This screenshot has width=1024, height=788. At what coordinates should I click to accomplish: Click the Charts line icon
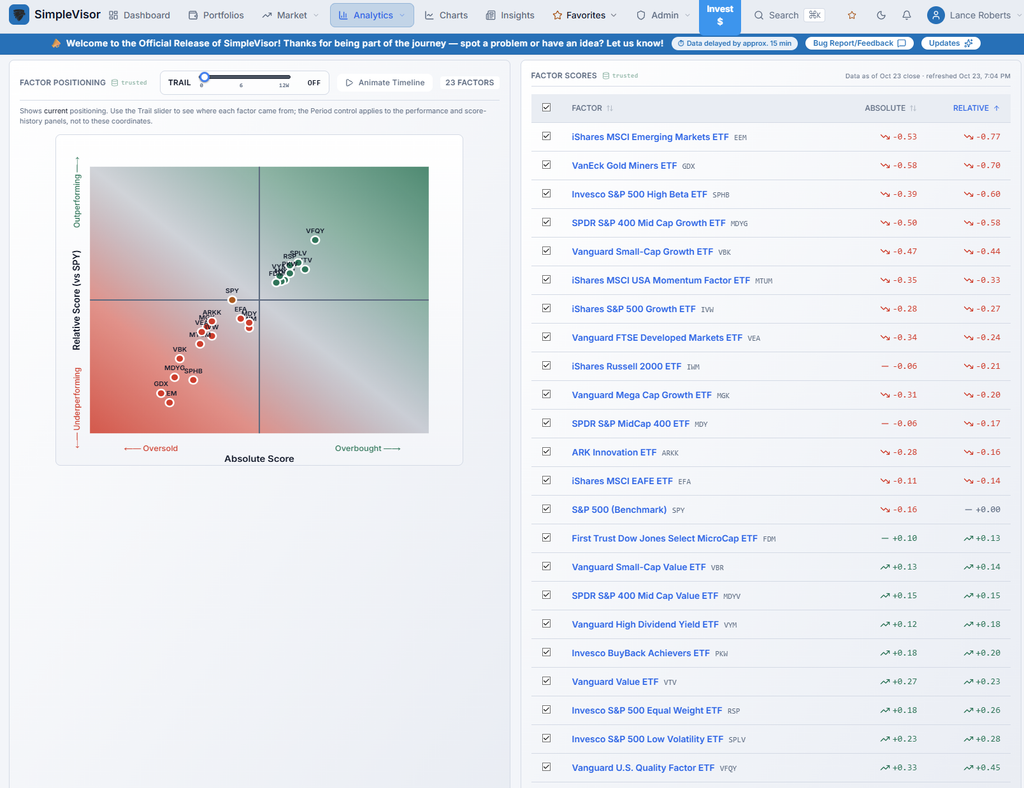point(429,15)
